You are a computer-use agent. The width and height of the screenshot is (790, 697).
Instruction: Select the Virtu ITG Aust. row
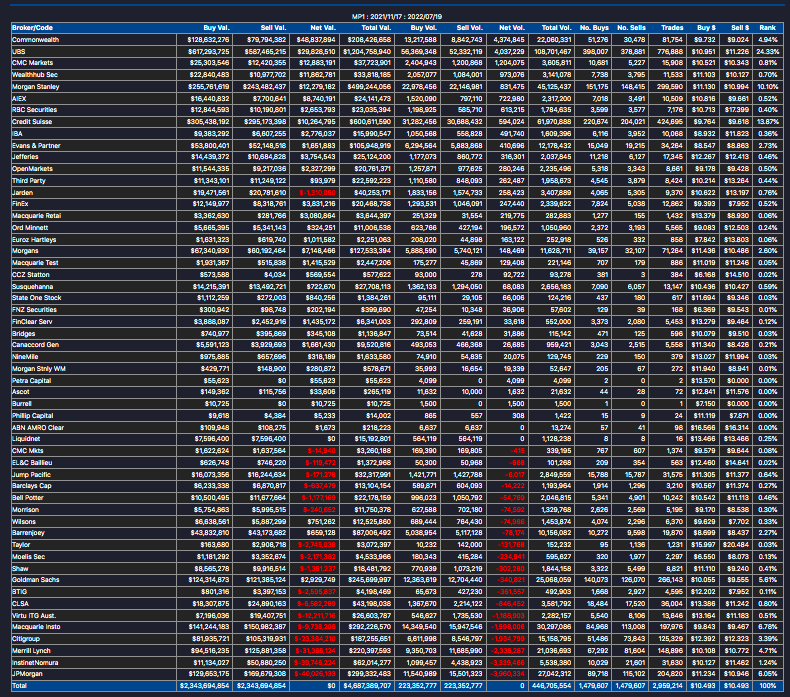pyautogui.click(x=397, y=616)
